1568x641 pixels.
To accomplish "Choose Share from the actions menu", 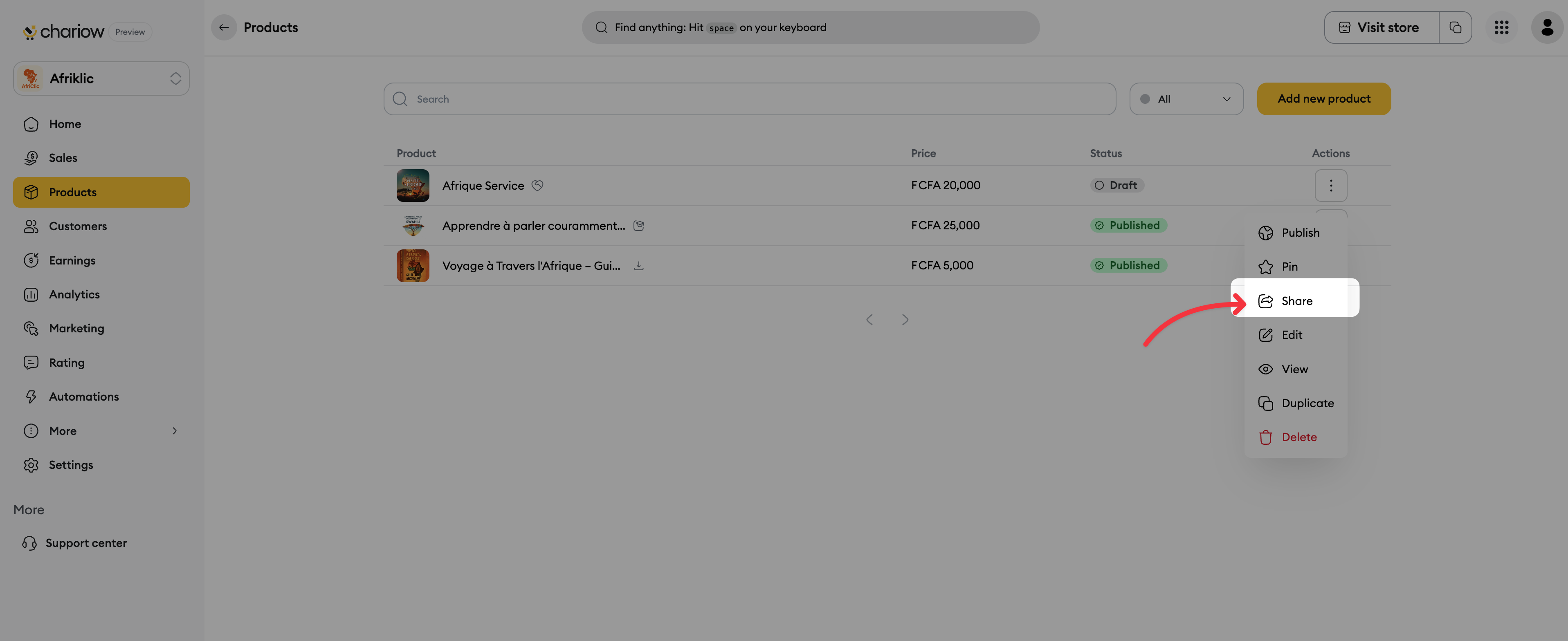I will 1295,301.
